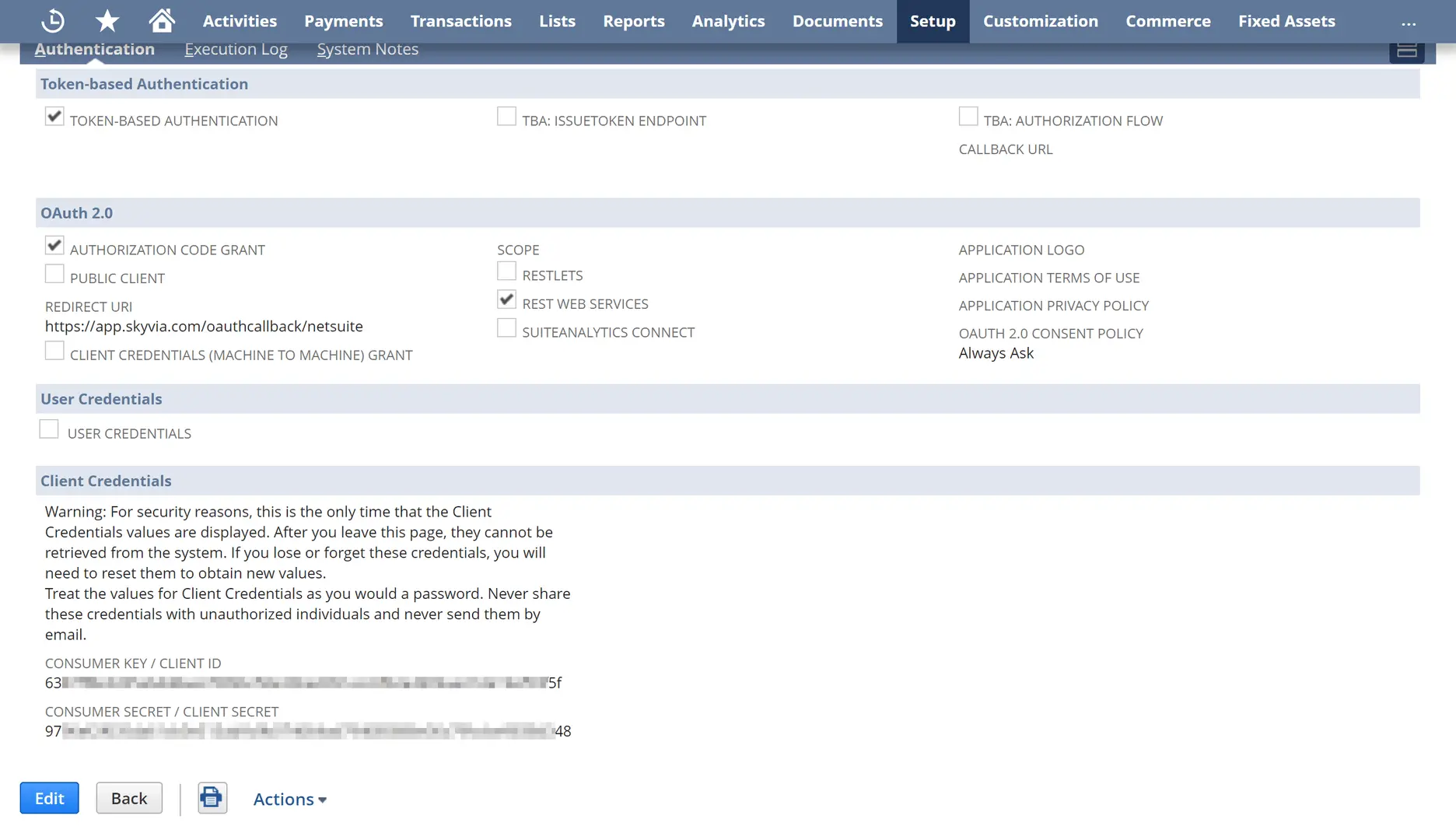
Task: Open the Reports menu
Action: pos(634,21)
